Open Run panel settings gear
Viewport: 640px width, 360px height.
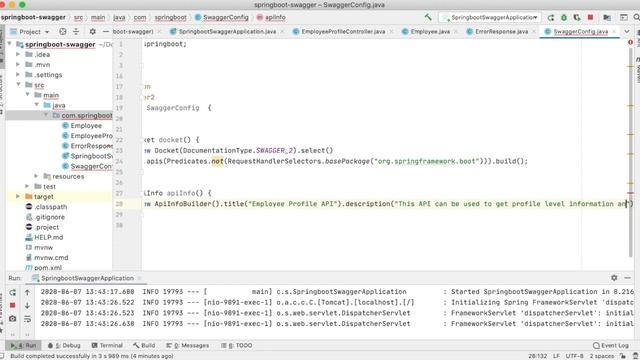pyautogui.click(x=614, y=278)
